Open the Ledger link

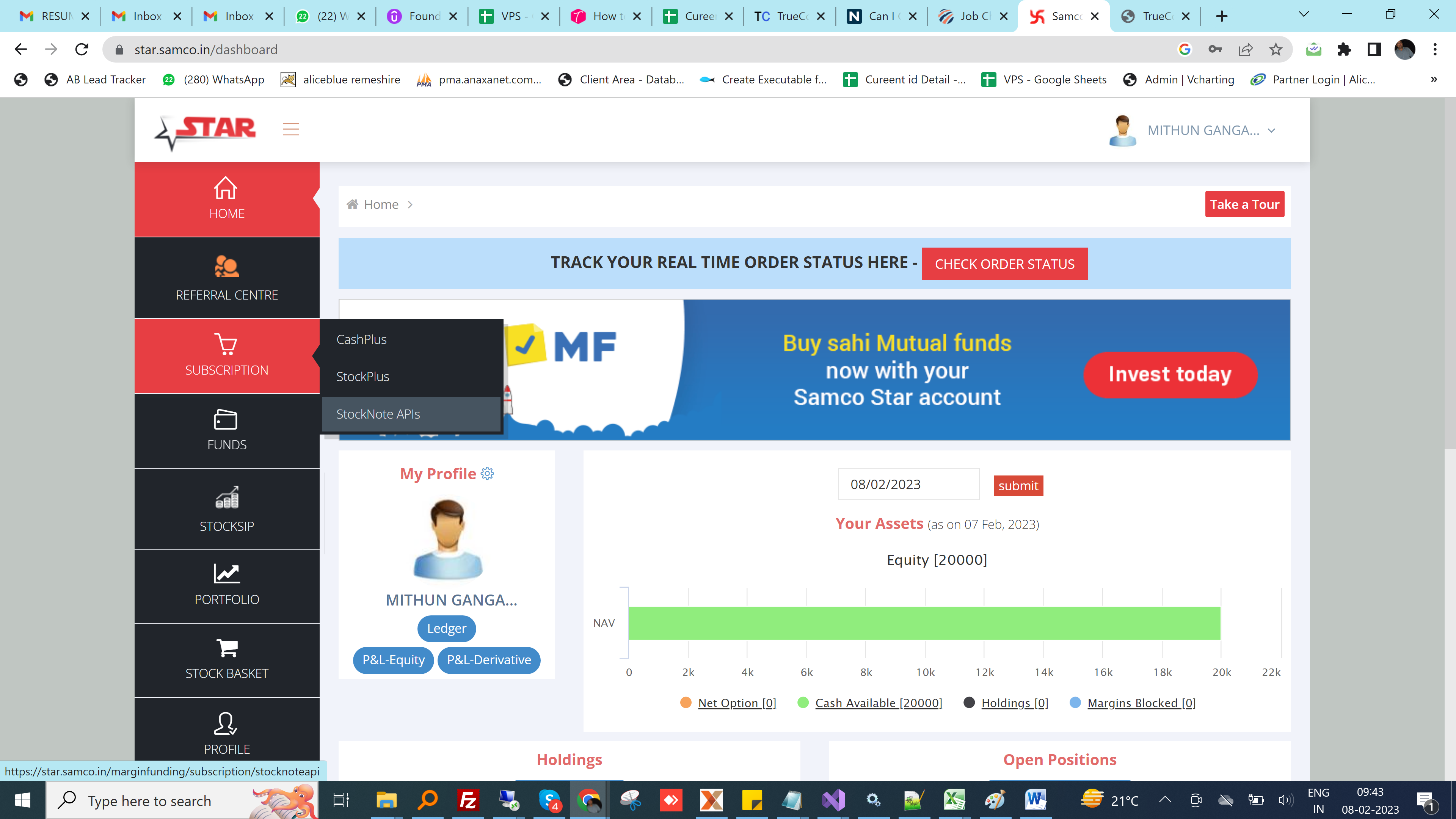(447, 628)
